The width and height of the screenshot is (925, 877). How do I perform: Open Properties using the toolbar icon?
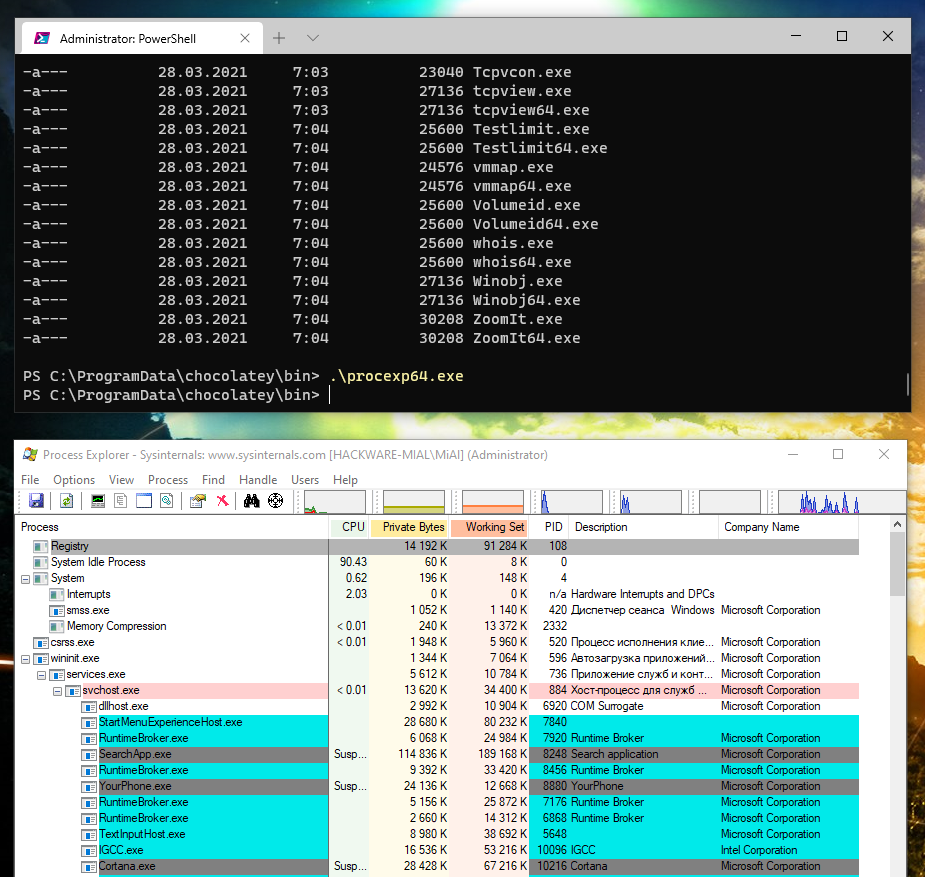click(x=198, y=501)
